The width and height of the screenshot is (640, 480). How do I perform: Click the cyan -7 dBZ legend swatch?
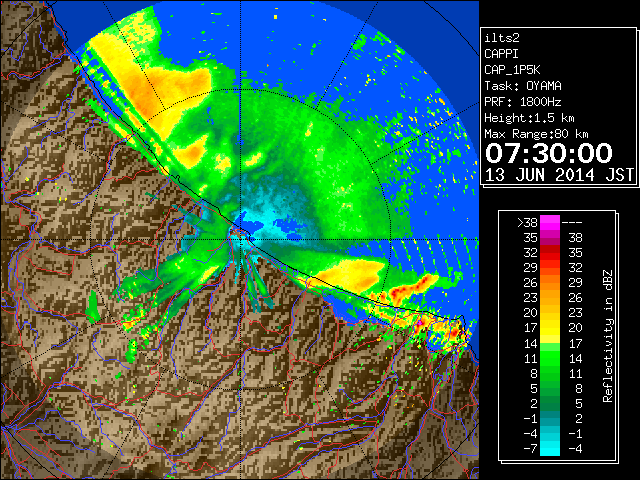point(550,448)
